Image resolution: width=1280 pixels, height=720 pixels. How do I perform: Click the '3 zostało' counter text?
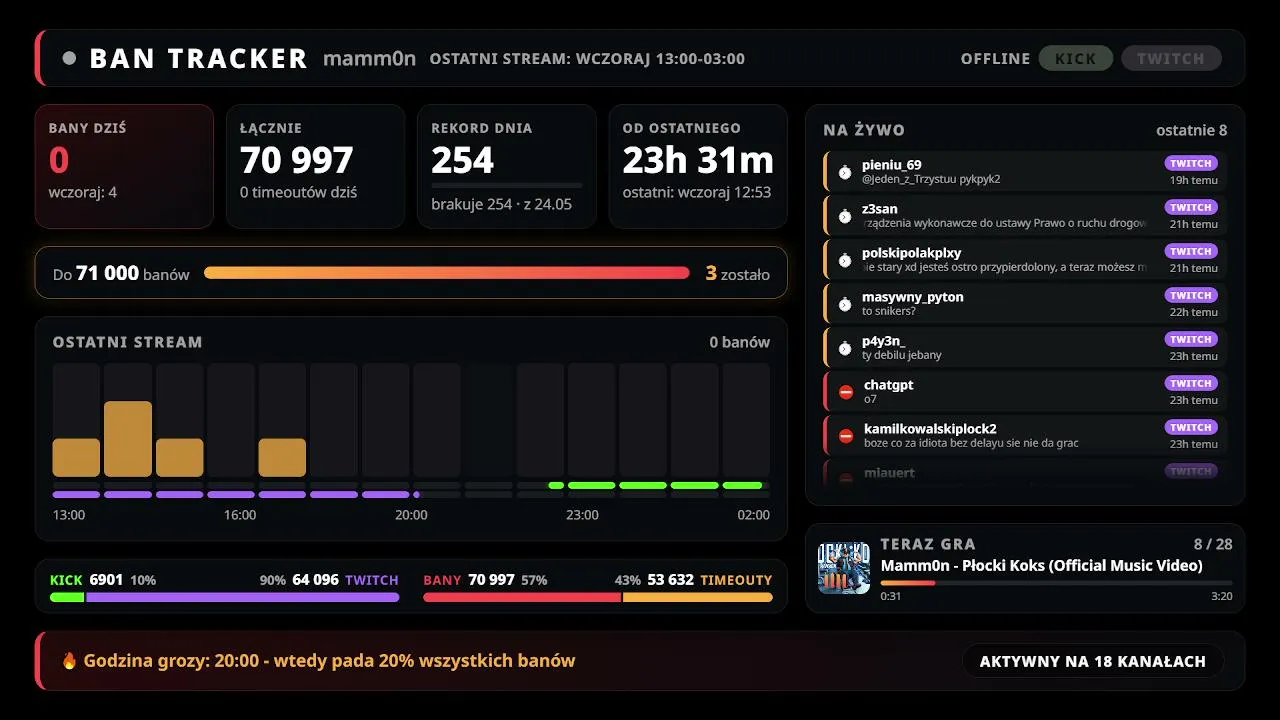coord(738,273)
